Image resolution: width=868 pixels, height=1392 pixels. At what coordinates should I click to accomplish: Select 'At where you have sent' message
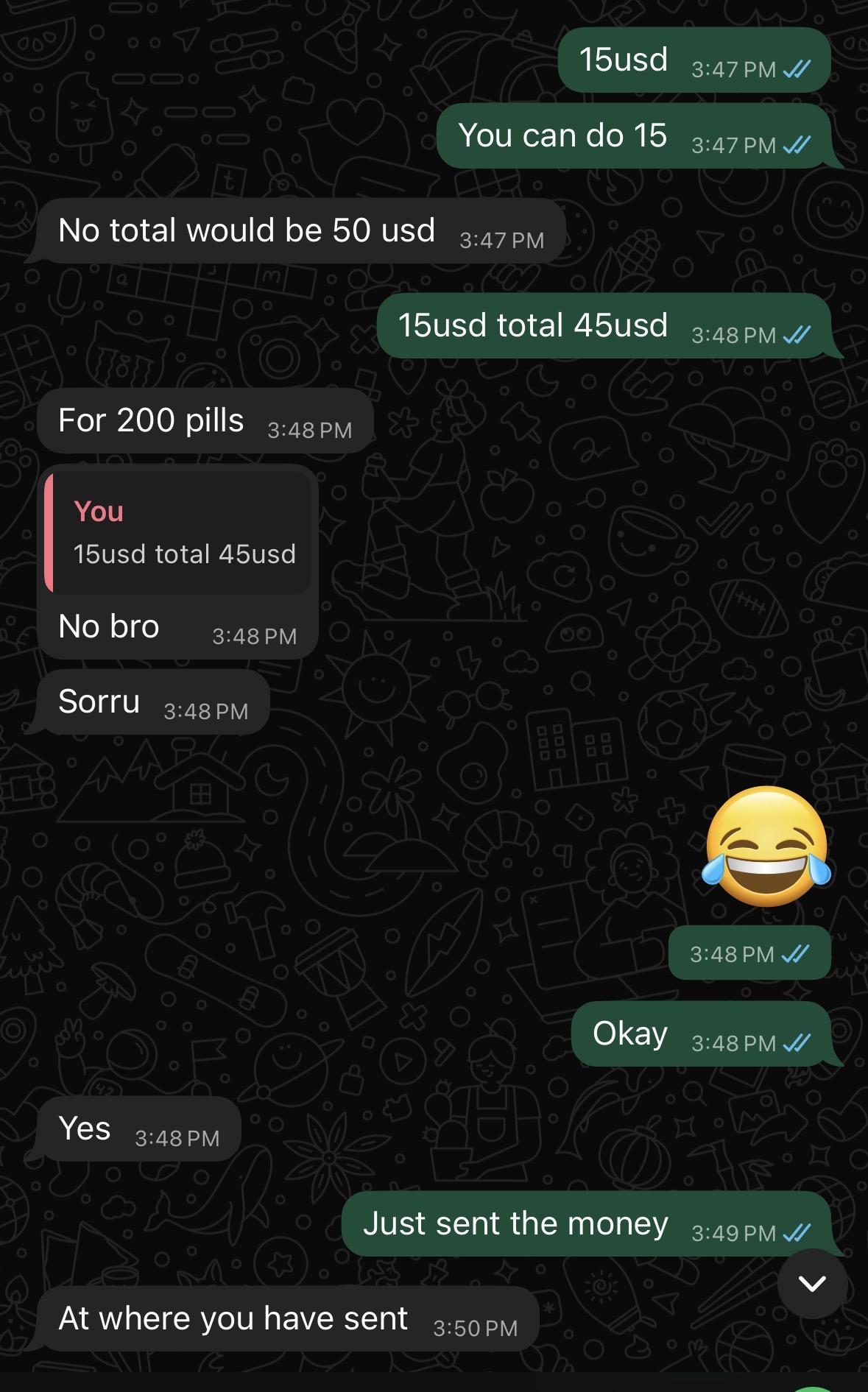pyautogui.click(x=288, y=1318)
